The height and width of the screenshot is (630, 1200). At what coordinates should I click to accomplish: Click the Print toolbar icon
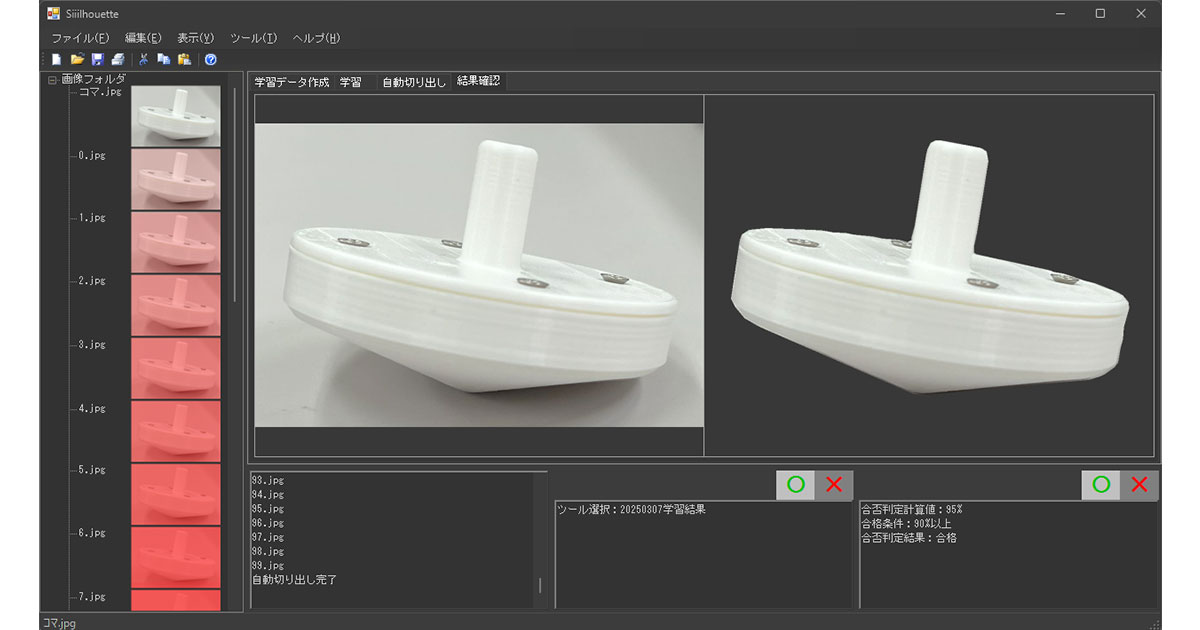tap(118, 59)
